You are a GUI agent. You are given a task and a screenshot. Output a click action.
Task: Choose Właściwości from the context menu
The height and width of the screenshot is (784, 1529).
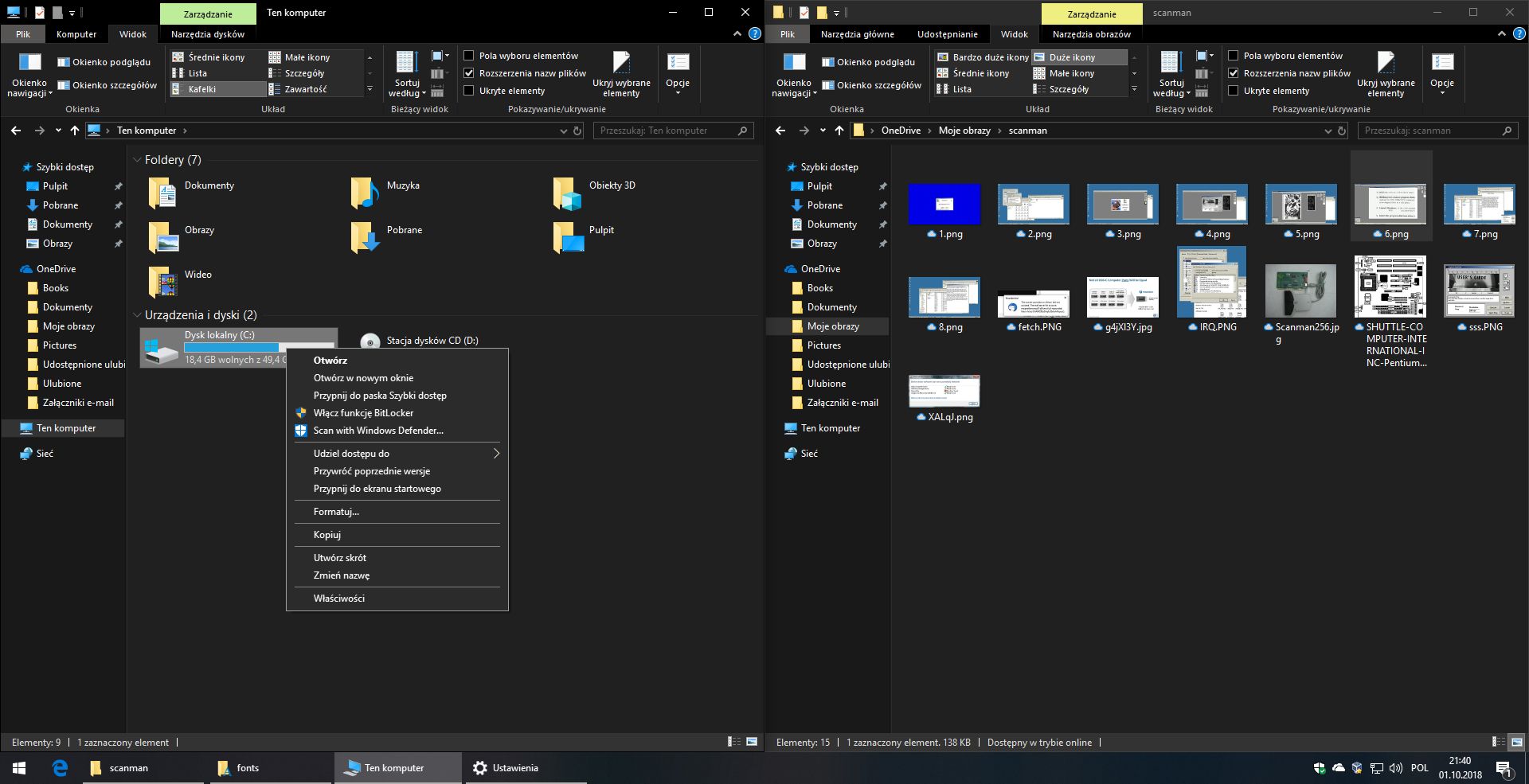pyautogui.click(x=339, y=599)
